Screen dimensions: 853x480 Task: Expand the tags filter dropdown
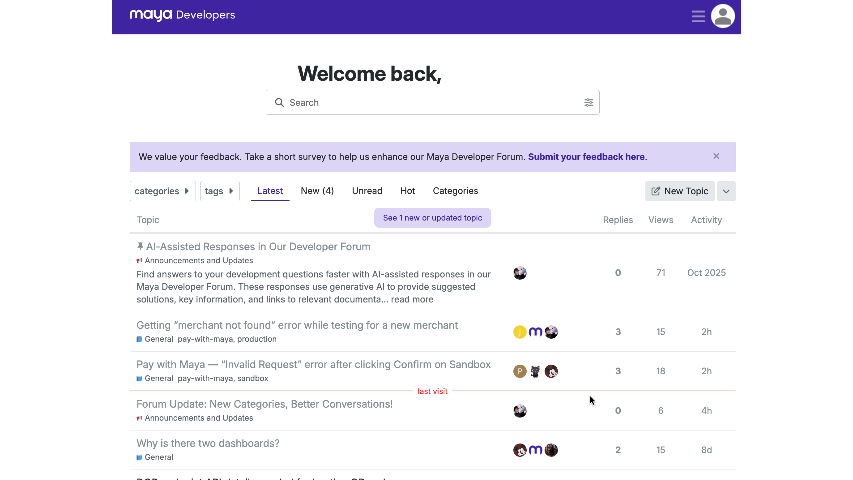(x=219, y=191)
